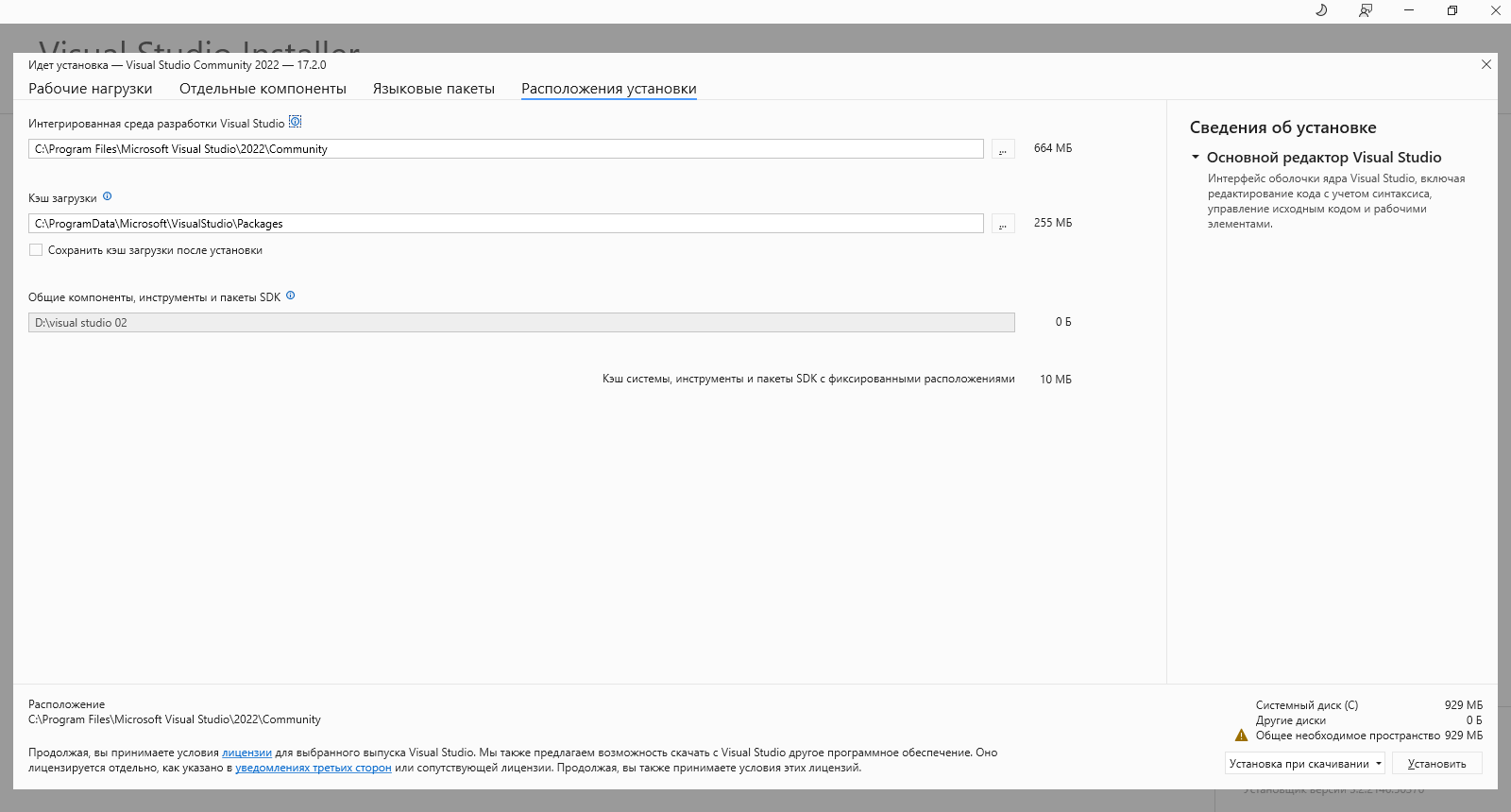Switch to Отдельные компоненты tab

click(263, 89)
